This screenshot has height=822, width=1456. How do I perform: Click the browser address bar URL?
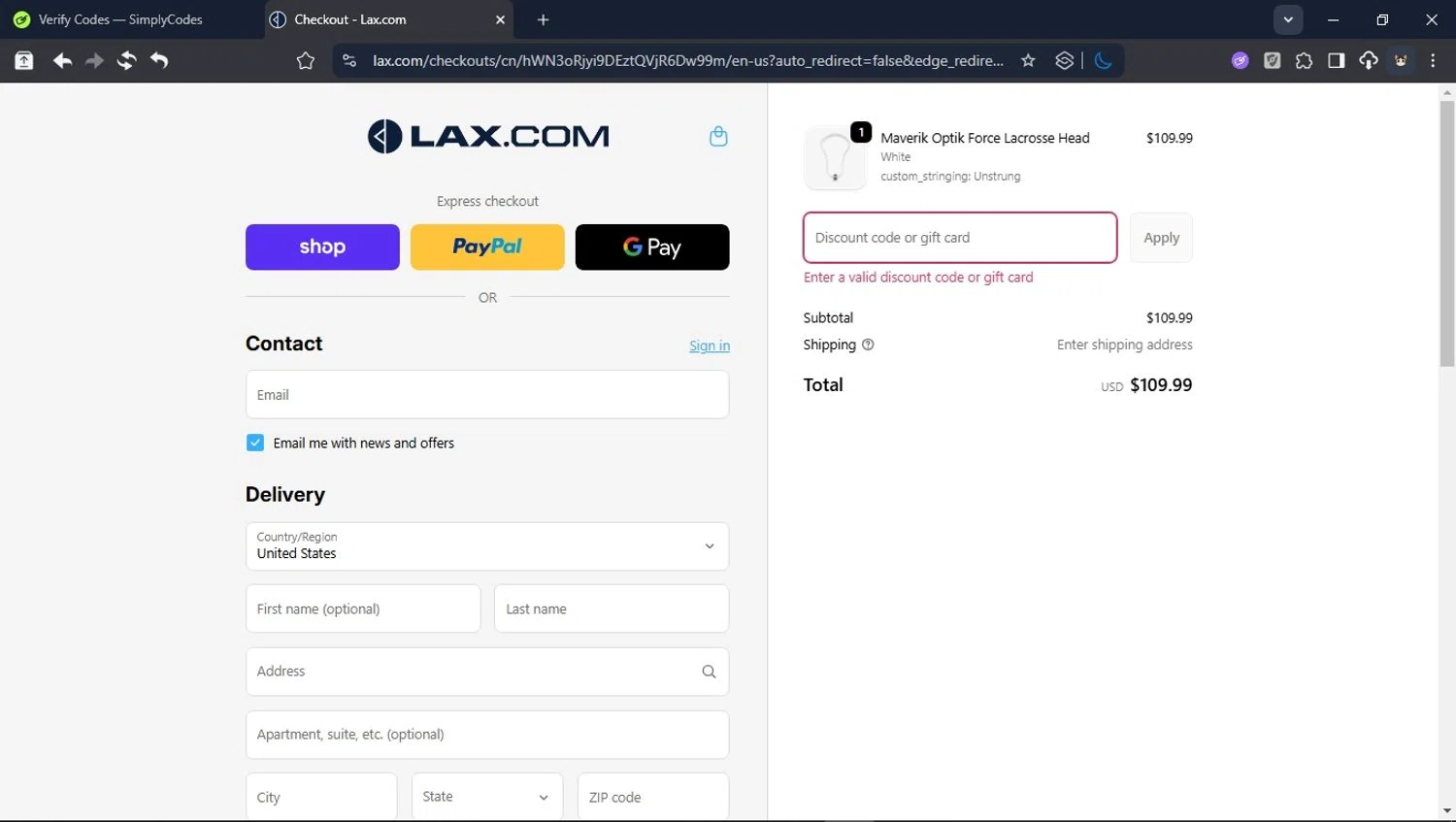click(x=687, y=61)
